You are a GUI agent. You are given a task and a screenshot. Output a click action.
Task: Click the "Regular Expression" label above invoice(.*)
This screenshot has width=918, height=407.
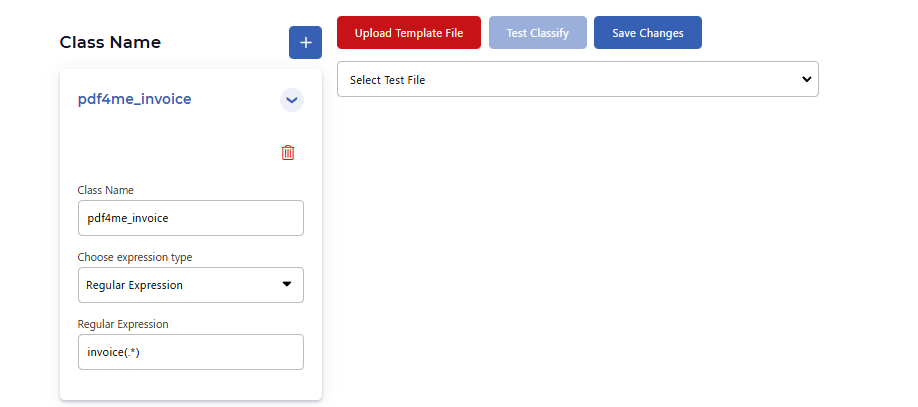click(x=123, y=324)
